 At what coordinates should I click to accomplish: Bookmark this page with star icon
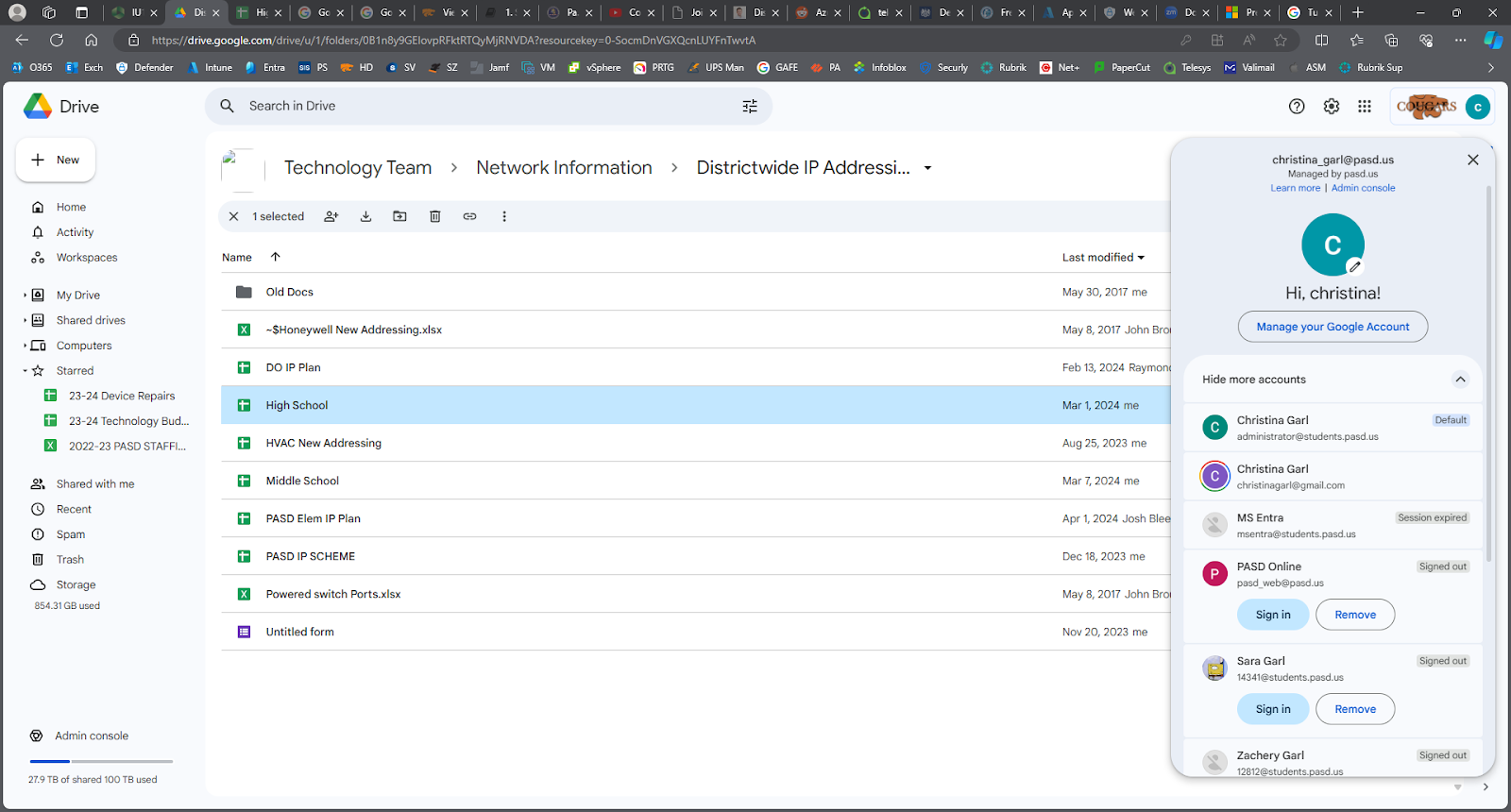1281,40
